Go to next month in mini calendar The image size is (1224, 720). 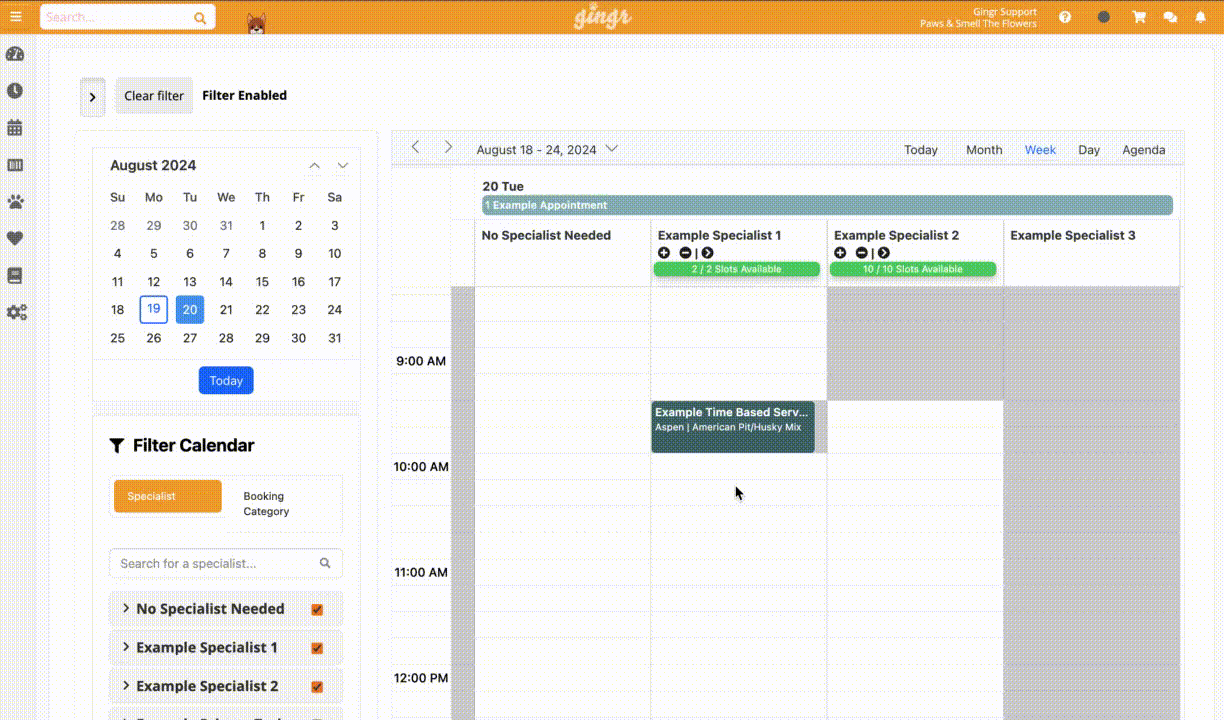pos(343,166)
